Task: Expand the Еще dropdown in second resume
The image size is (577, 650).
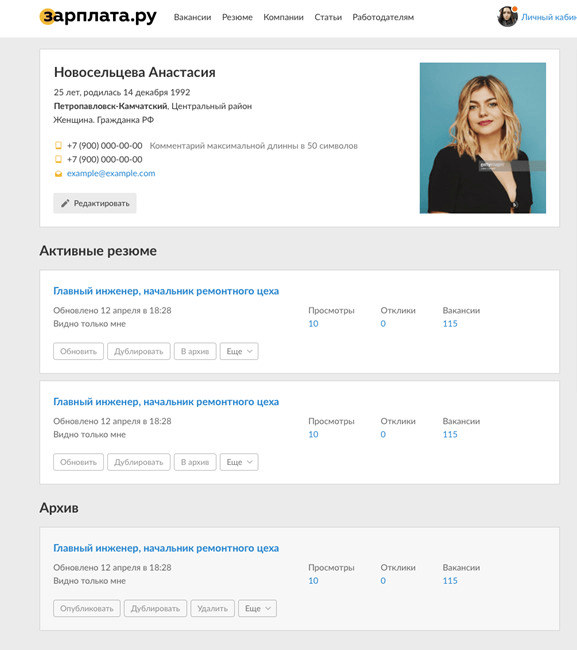Action: pyautogui.click(x=239, y=462)
